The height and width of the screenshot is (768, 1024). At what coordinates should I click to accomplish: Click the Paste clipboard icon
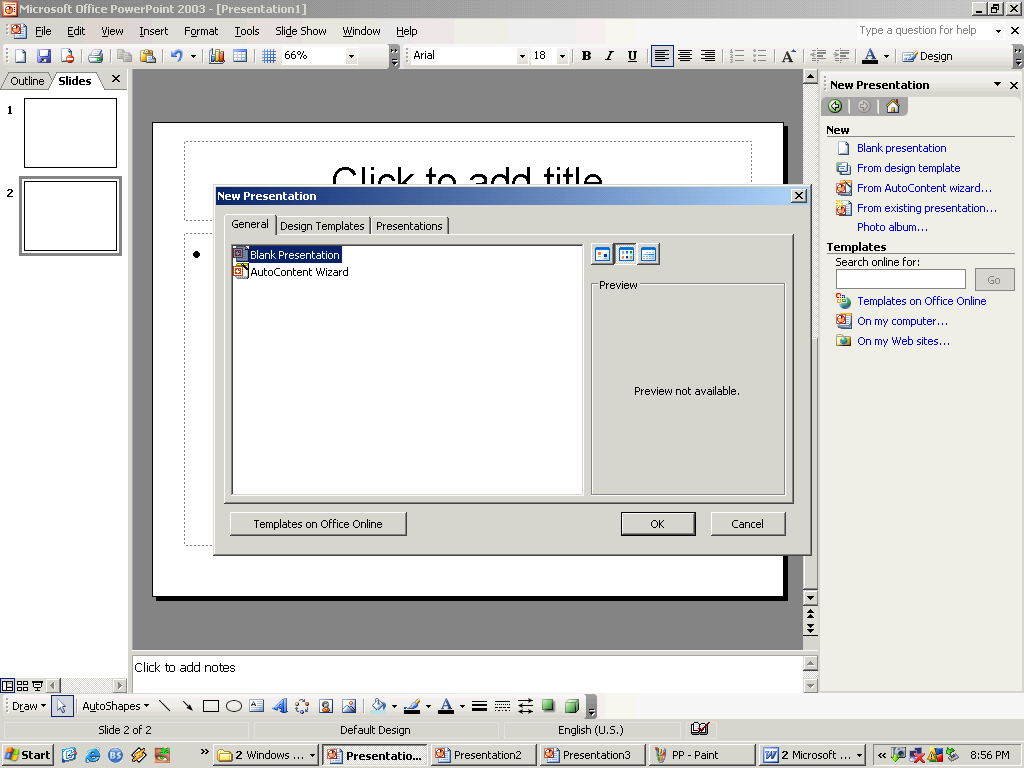(x=148, y=56)
